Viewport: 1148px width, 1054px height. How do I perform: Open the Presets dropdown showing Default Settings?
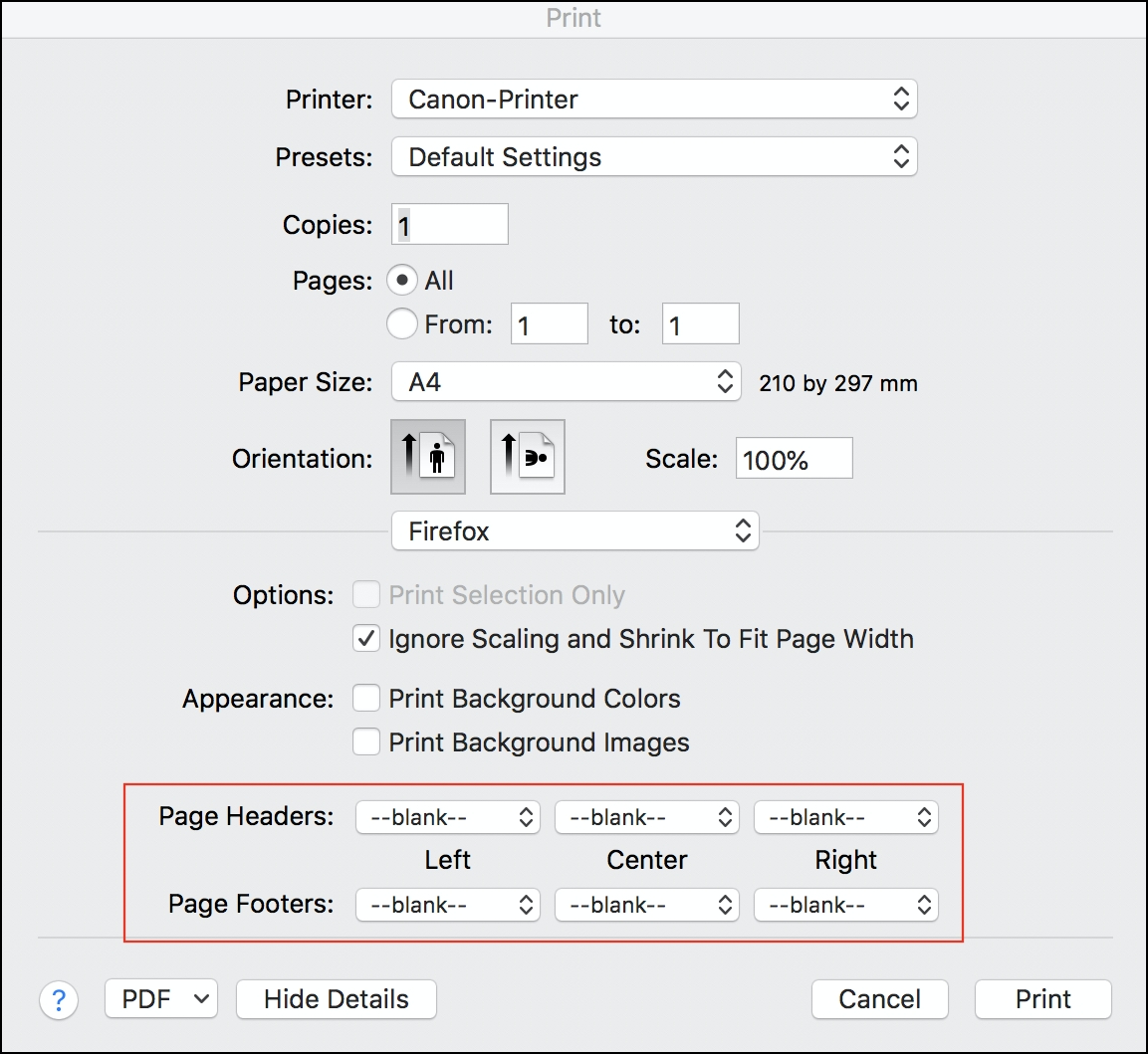(653, 156)
